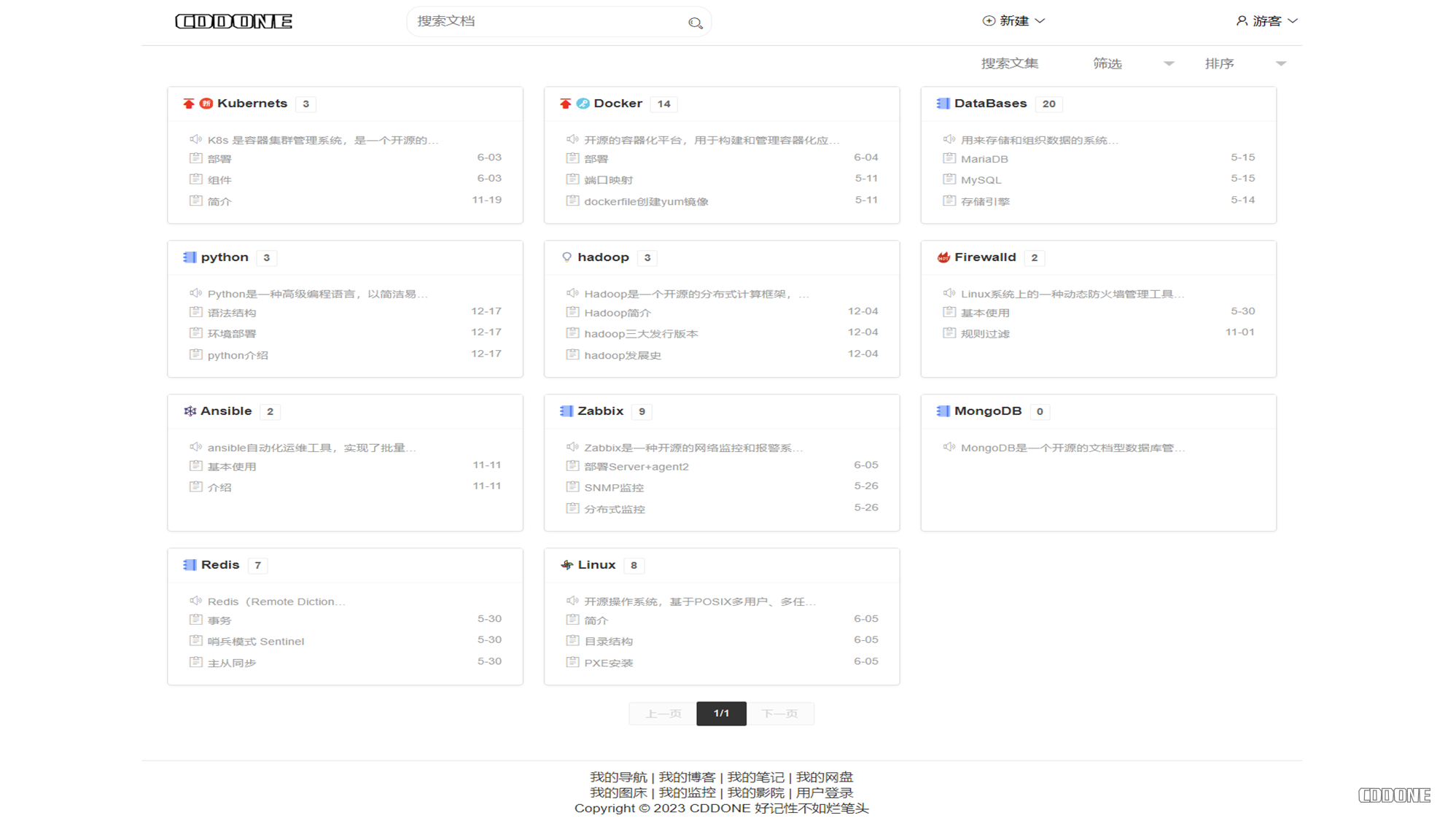This screenshot has width=1456, height=821.
Task: Click the Kubernets red badge icon
Action: click(x=206, y=104)
